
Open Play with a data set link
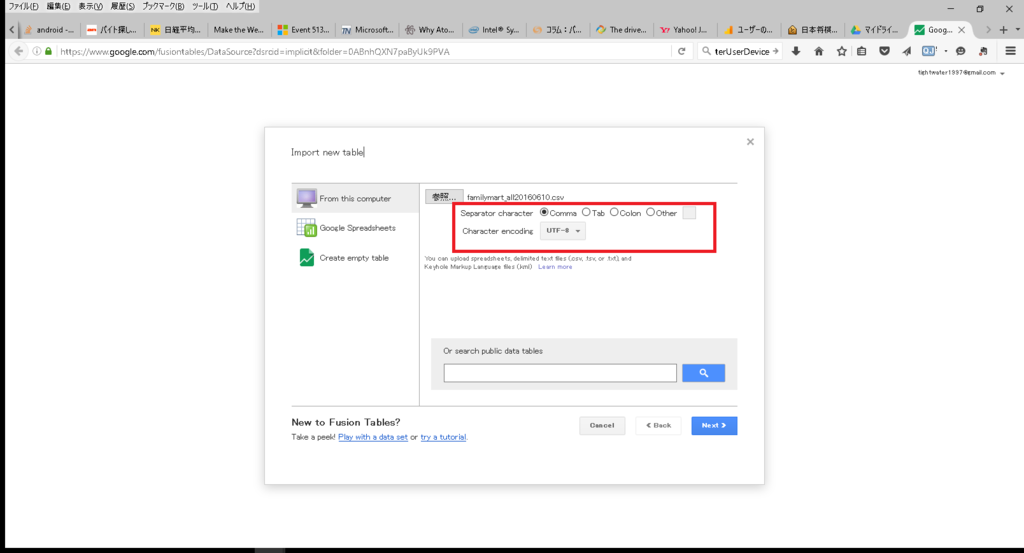(x=373, y=437)
